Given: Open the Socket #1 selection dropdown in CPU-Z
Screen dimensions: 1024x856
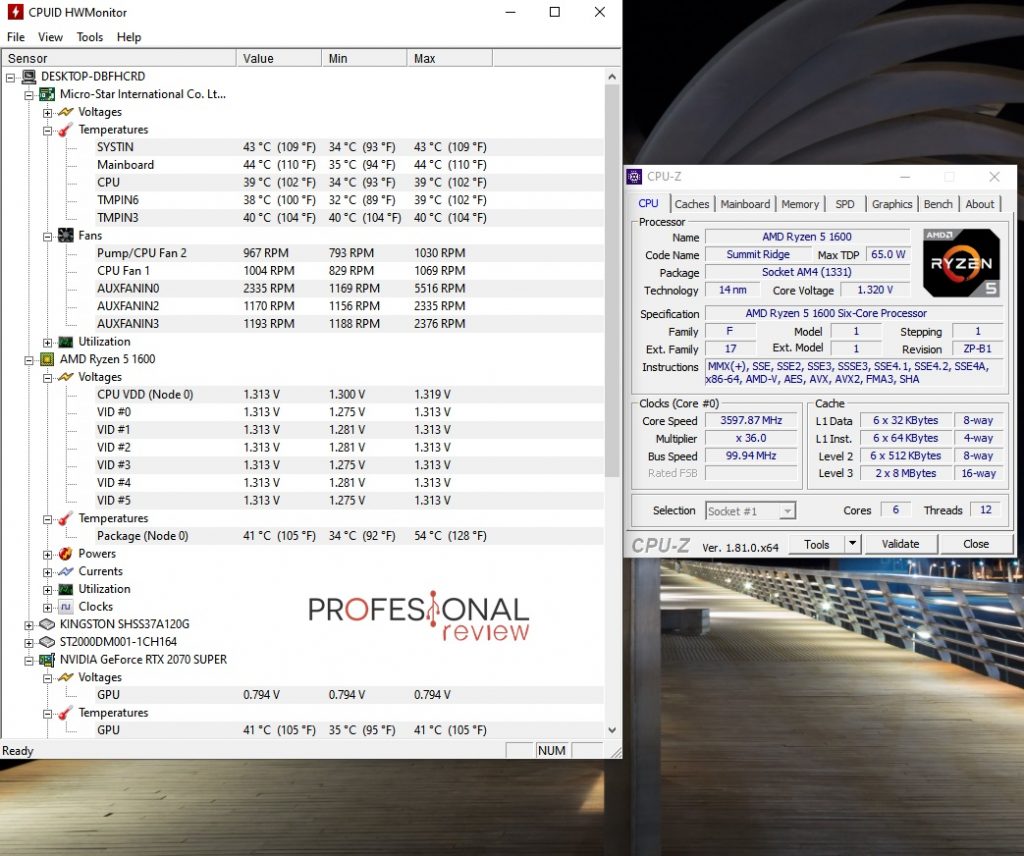Looking at the screenshot, I should tap(788, 511).
